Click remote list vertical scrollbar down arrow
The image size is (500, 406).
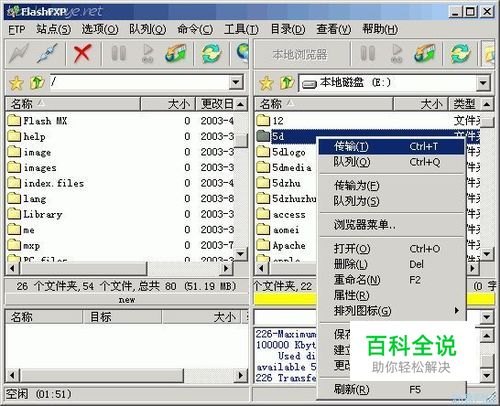click(x=241, y=254)
